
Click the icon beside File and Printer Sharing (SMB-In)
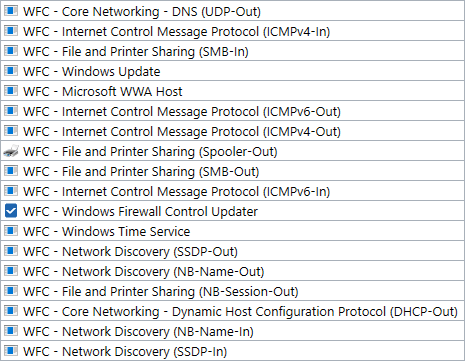(11, 51)
